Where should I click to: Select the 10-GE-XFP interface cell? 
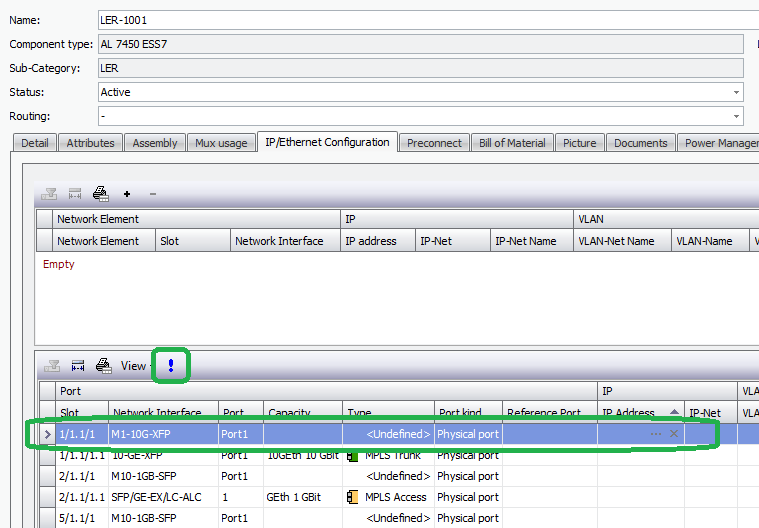pyautogui.click(x=163, y=455)
